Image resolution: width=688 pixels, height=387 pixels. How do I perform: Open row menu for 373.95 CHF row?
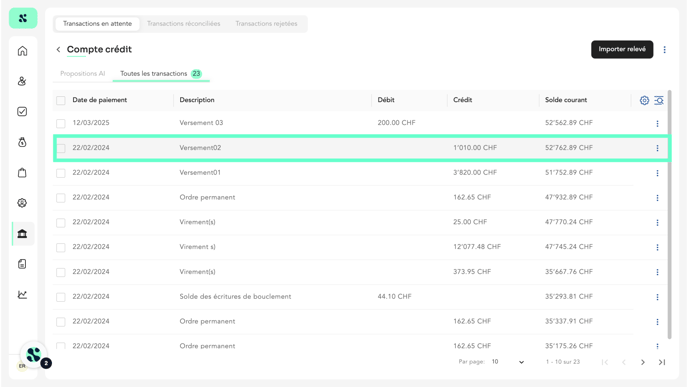657,272
